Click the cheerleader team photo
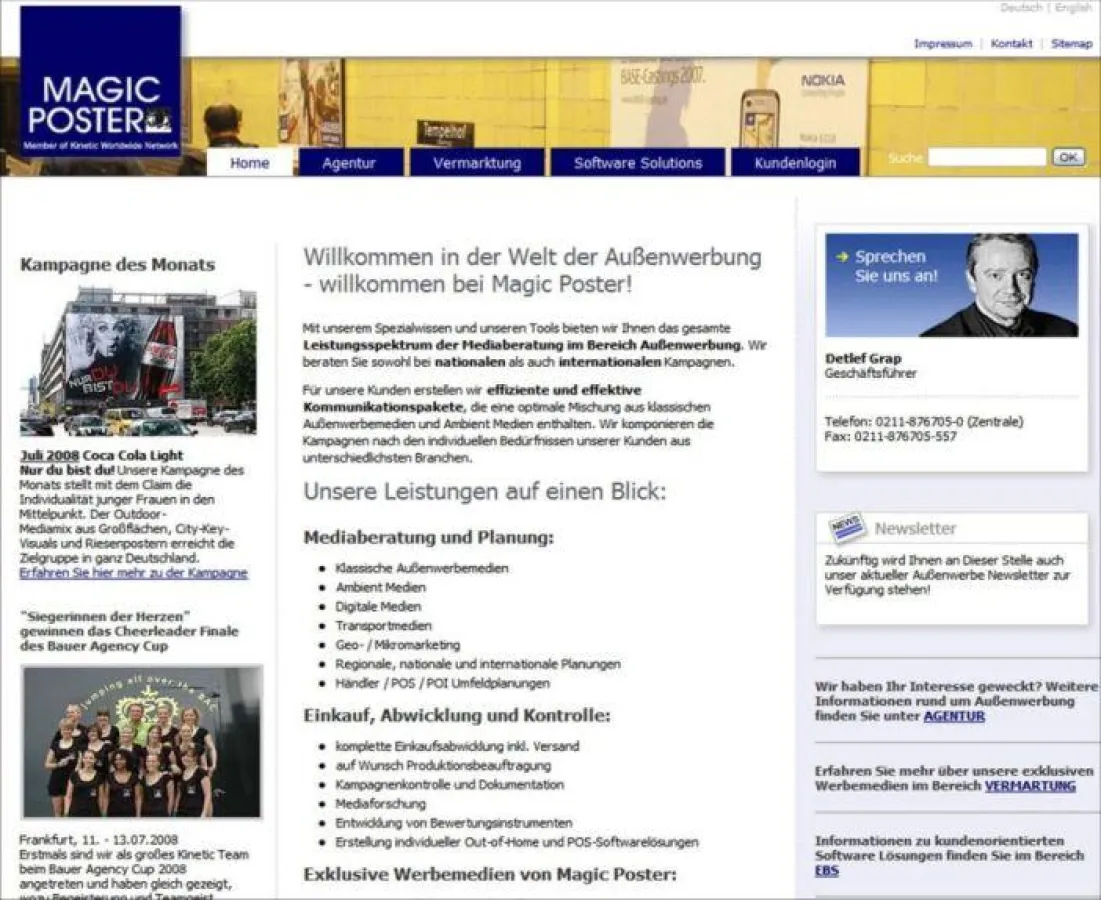Screen dimensions: 1101x900 click(x=140, y=740)
